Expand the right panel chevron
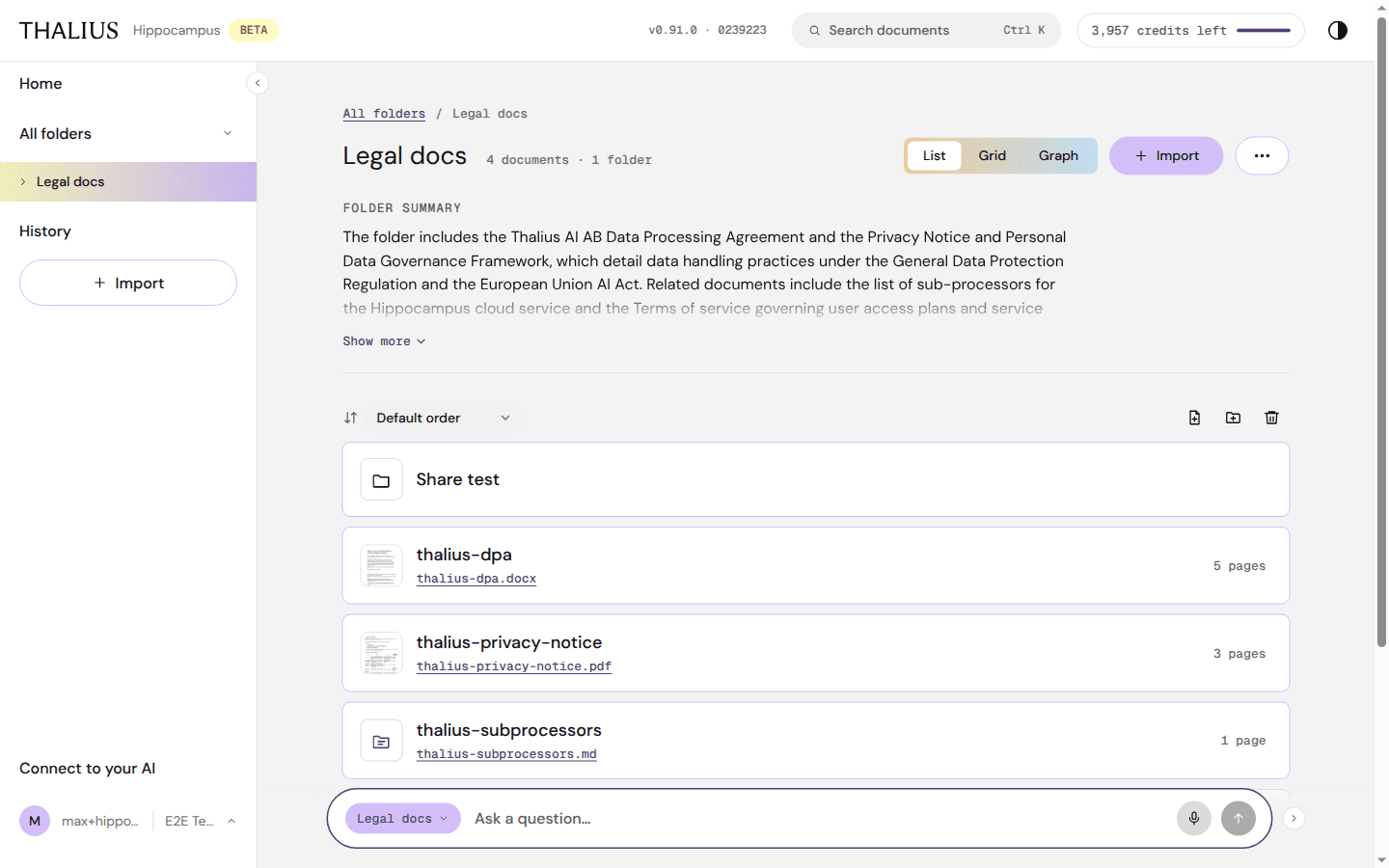1389x868 pixels. [1294, 818]
